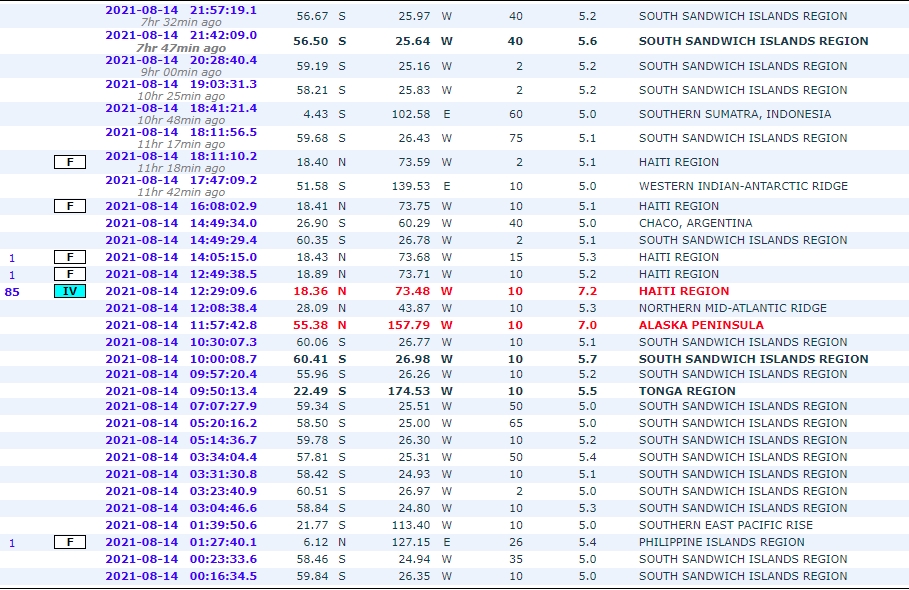The image size is (909, 590).
Task: Click the 12:08:38.4 Northern Mid-Atlantic Ridge event
Action: point(180,308)
